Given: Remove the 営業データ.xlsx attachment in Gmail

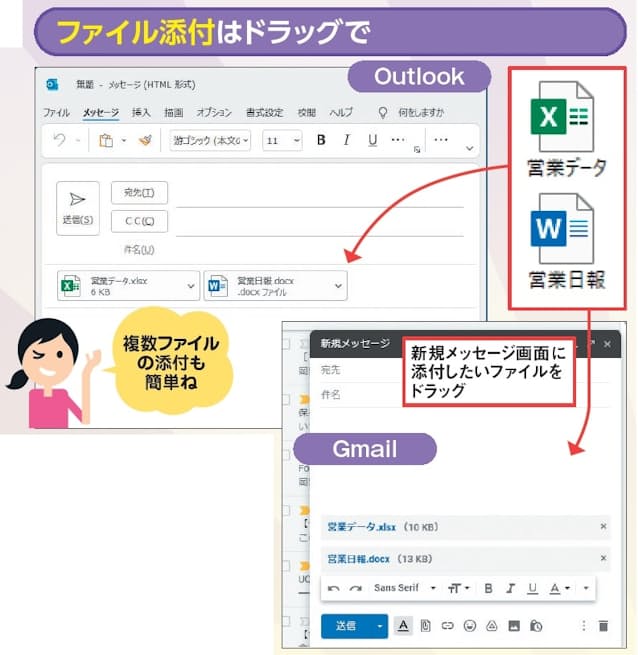Looking at the screenshot, I should [603, 526].
